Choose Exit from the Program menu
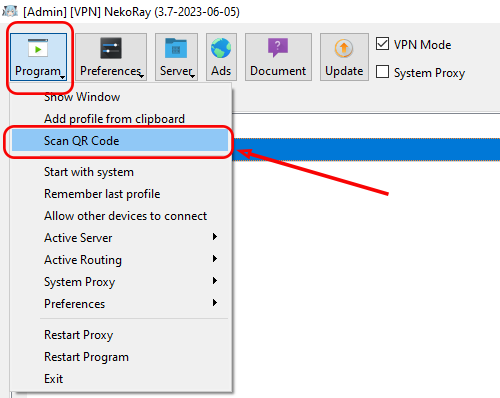The height and width of the screenshot is (398, 500). coord(121,379)
